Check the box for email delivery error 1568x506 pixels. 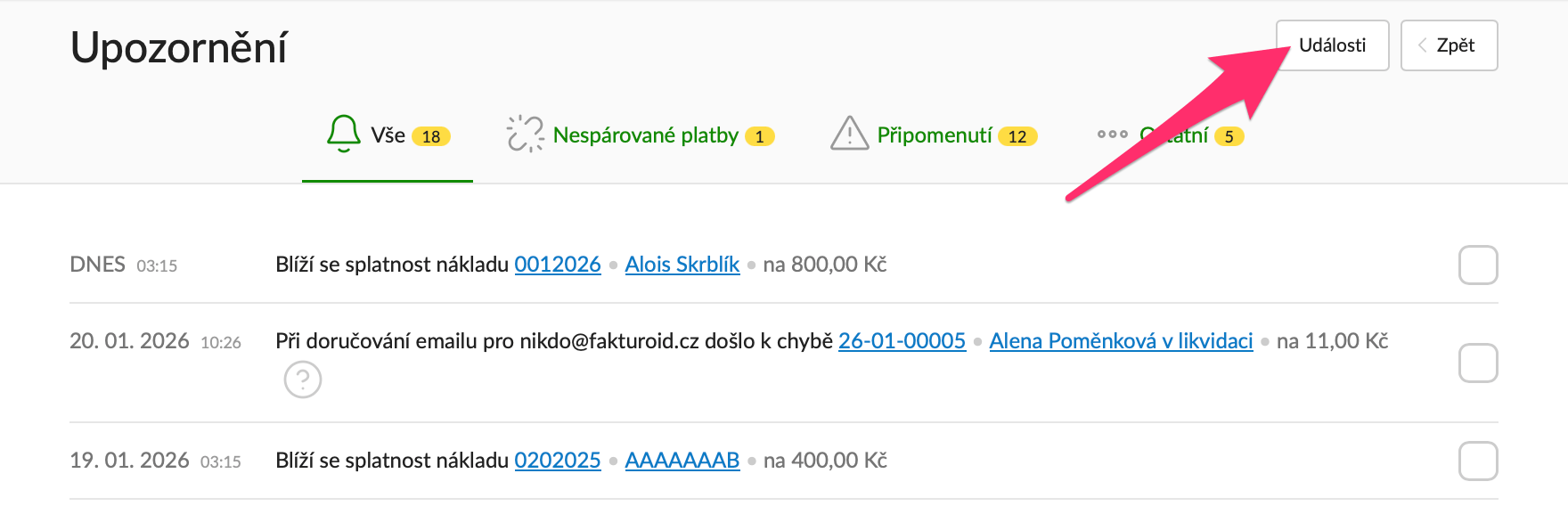1477,363
